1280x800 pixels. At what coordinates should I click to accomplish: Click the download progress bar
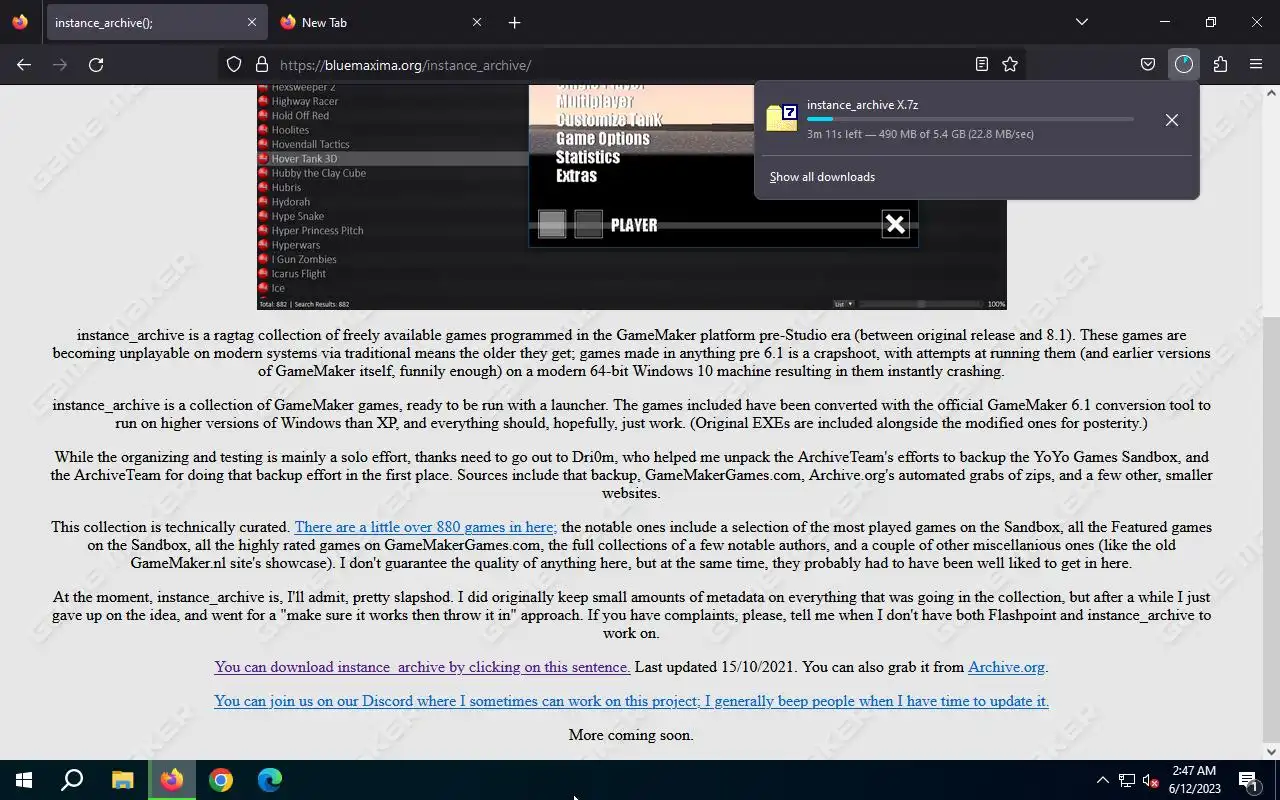(x=970, y=119)
